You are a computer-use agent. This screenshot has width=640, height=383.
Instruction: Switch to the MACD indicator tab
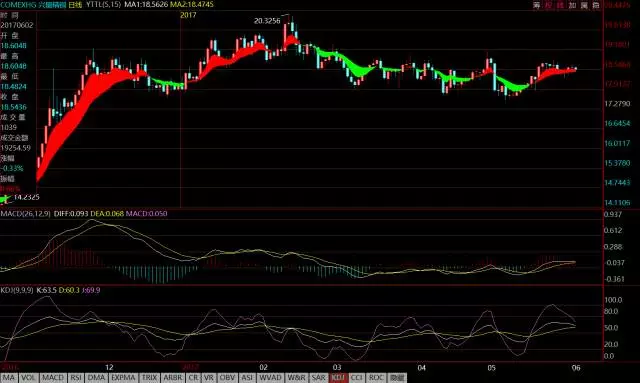click(x=53, y=378)
